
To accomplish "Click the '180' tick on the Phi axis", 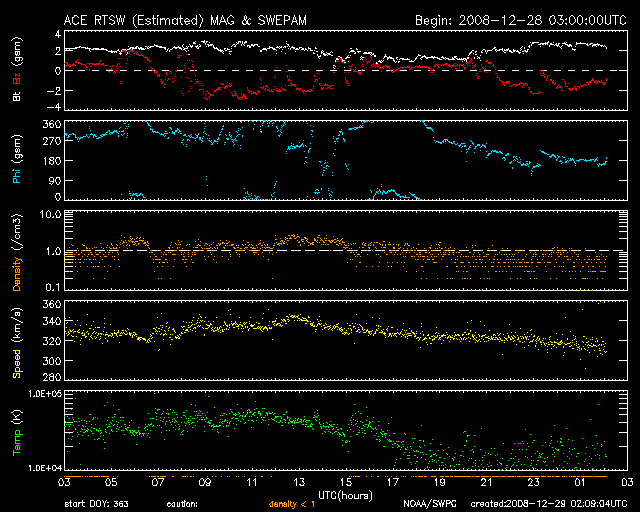I will pyautogui.click(x=52, y=160).
